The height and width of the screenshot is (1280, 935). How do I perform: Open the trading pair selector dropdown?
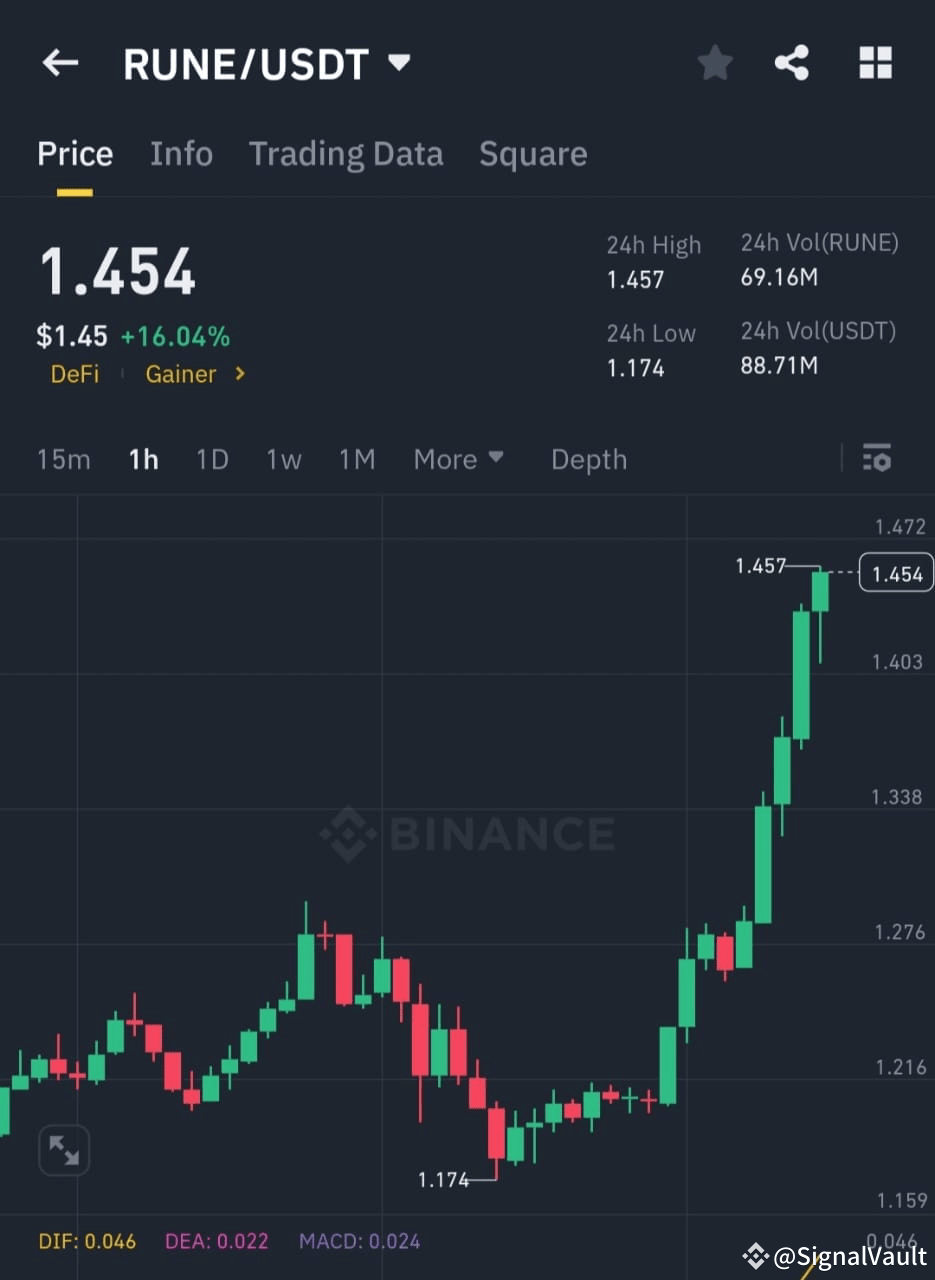397,62
